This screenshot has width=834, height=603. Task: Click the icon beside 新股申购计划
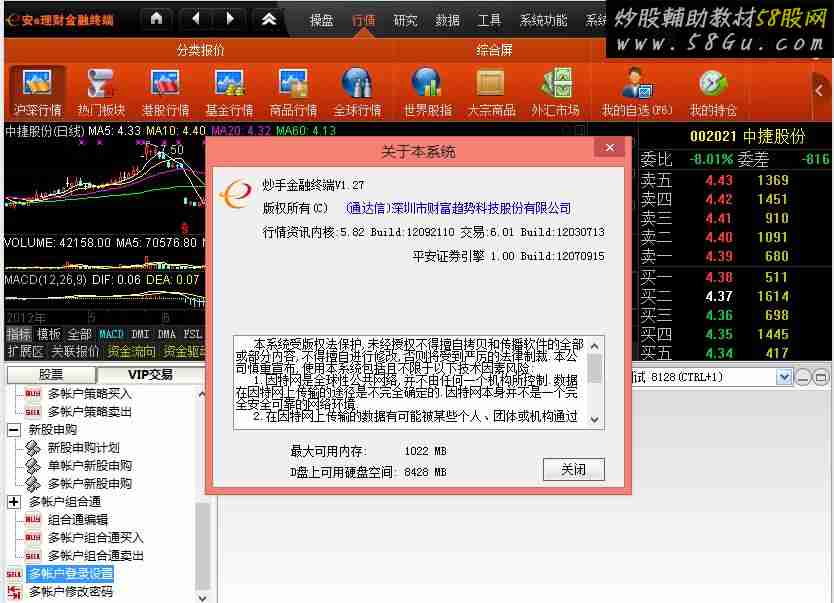(x=33, y=448)
